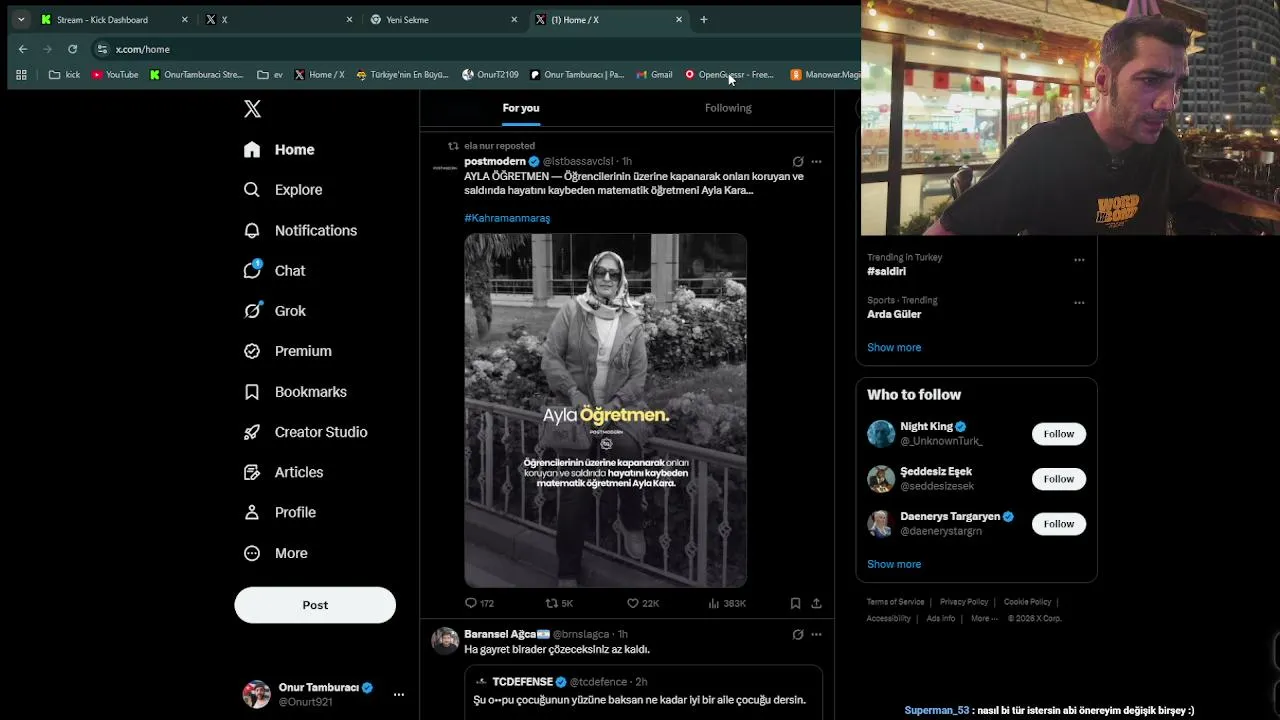Open Grok assistant

275,311
